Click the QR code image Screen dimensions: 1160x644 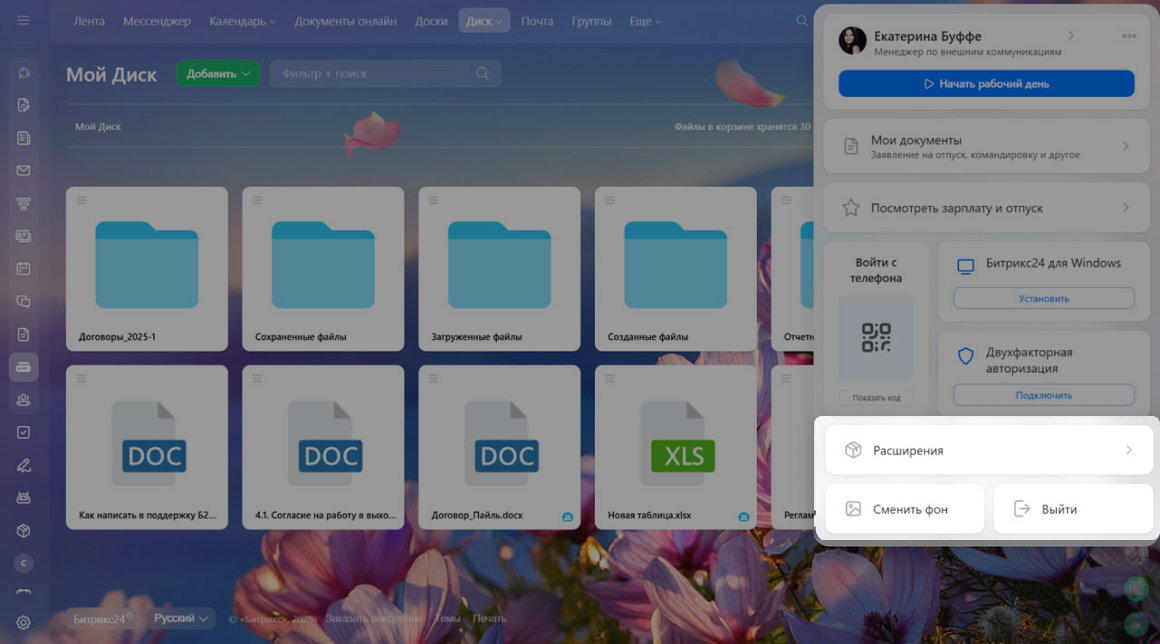point(876,338)
